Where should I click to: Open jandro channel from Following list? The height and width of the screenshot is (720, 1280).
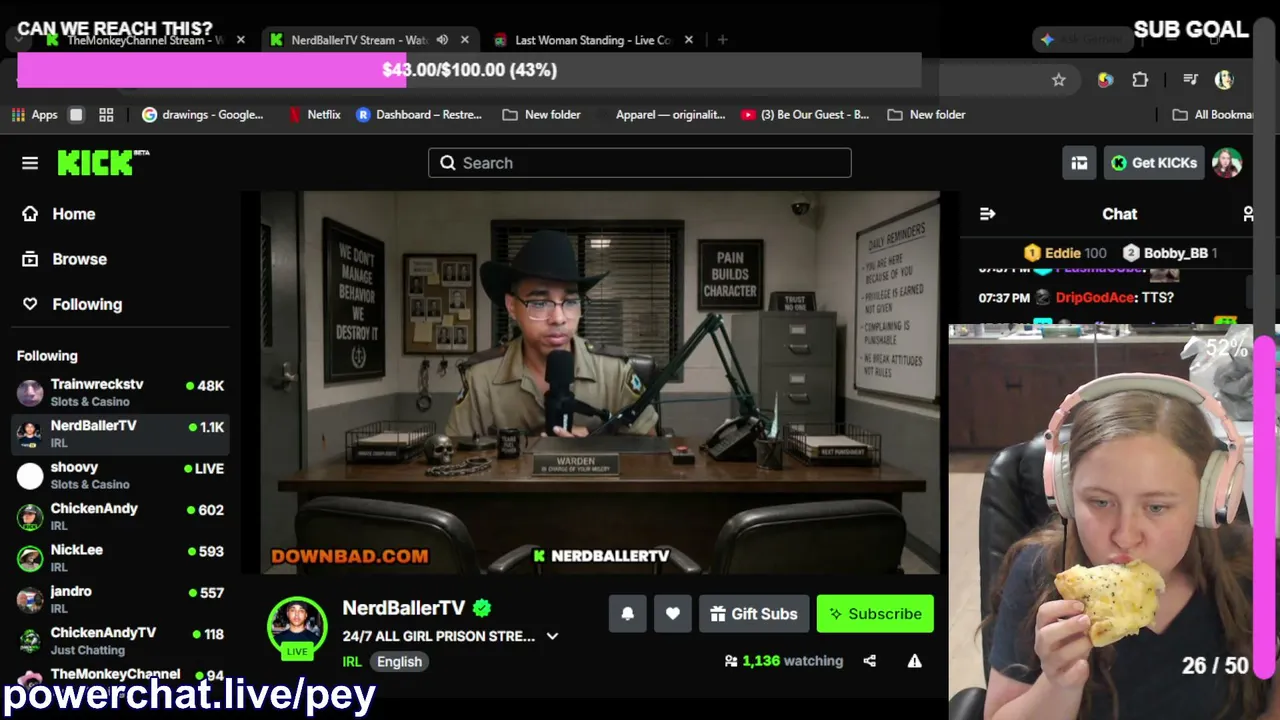point(120,599)
